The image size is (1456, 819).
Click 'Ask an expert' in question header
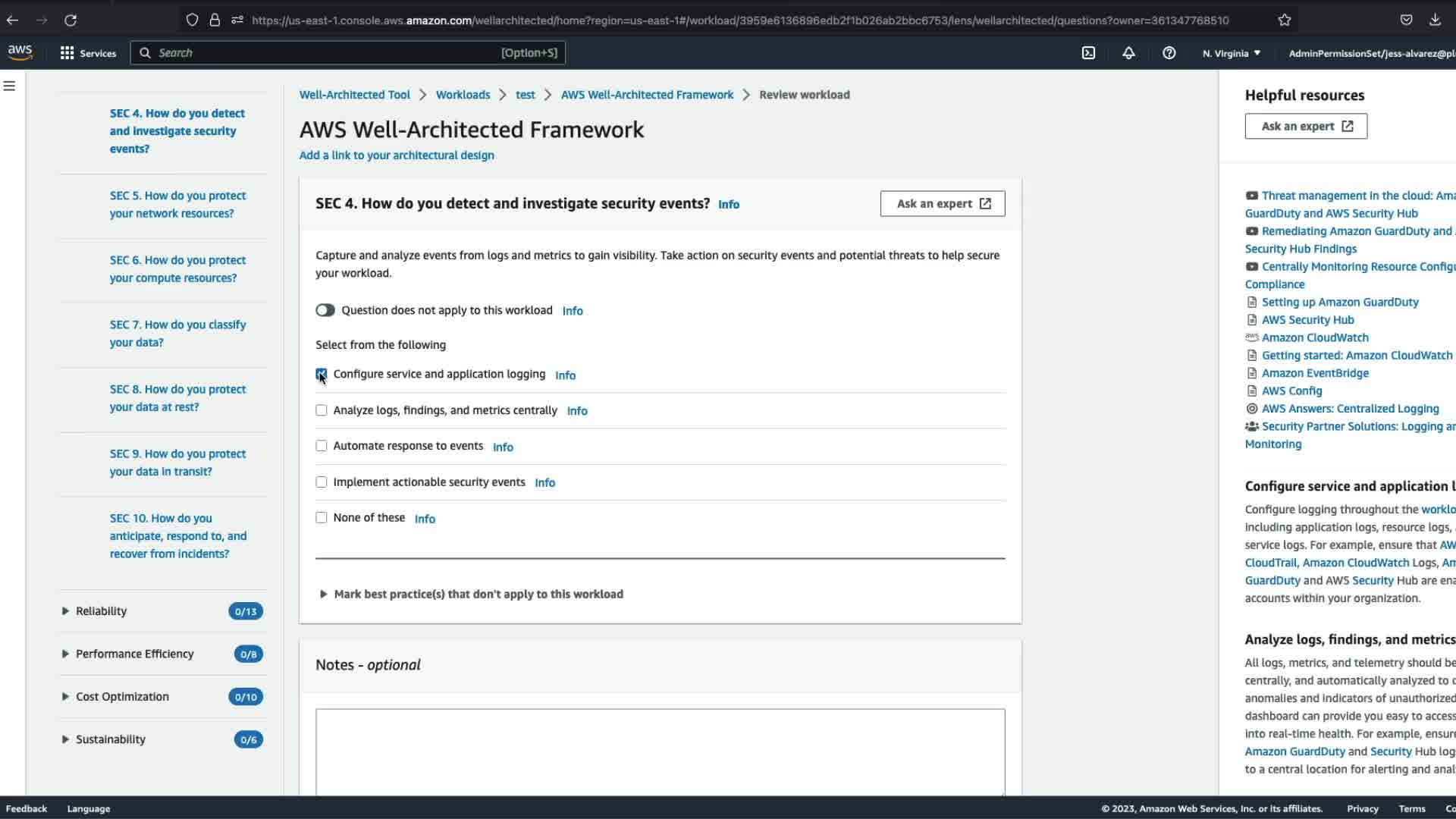(x=942, y=203)
